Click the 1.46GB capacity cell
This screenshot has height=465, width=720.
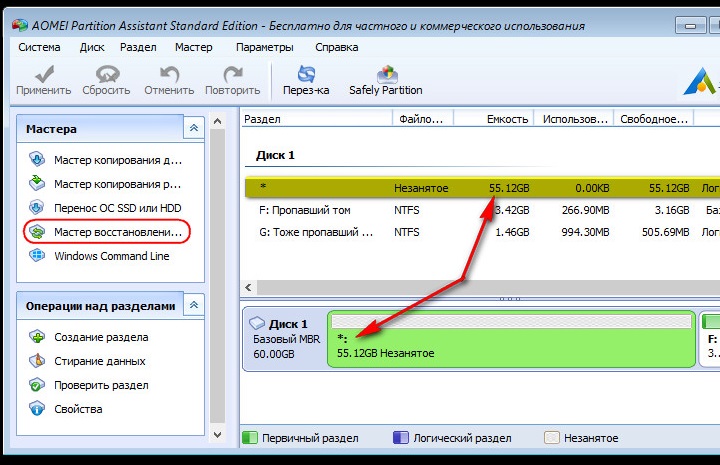pos(512,232)
